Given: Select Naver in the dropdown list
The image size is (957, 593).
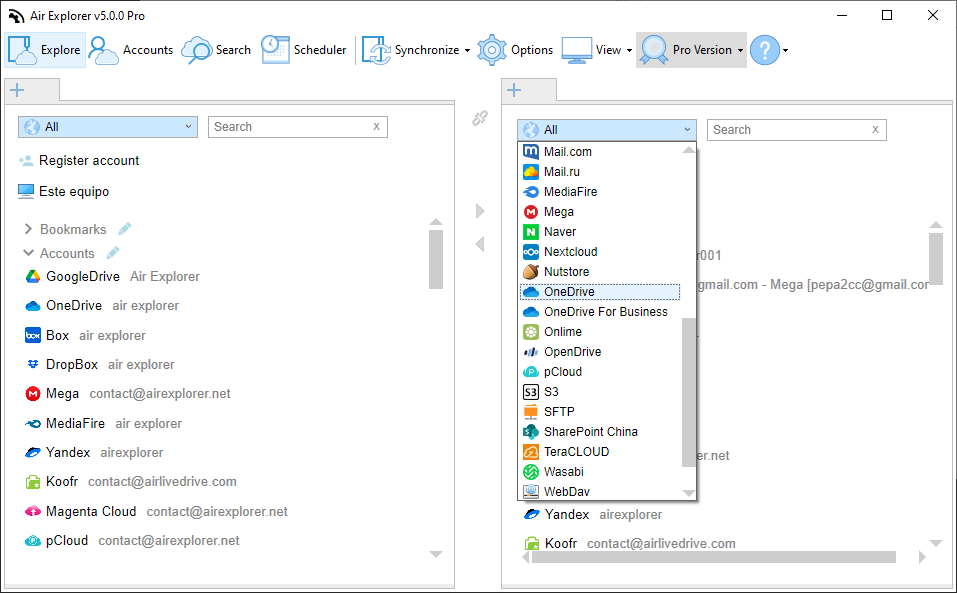Looking at the screenshot, I should (600, 232).
